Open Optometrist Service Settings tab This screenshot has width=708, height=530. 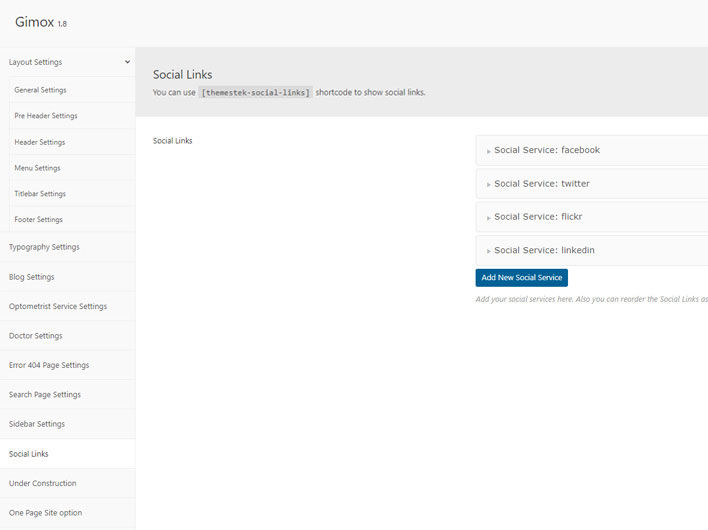click(58, 306)
